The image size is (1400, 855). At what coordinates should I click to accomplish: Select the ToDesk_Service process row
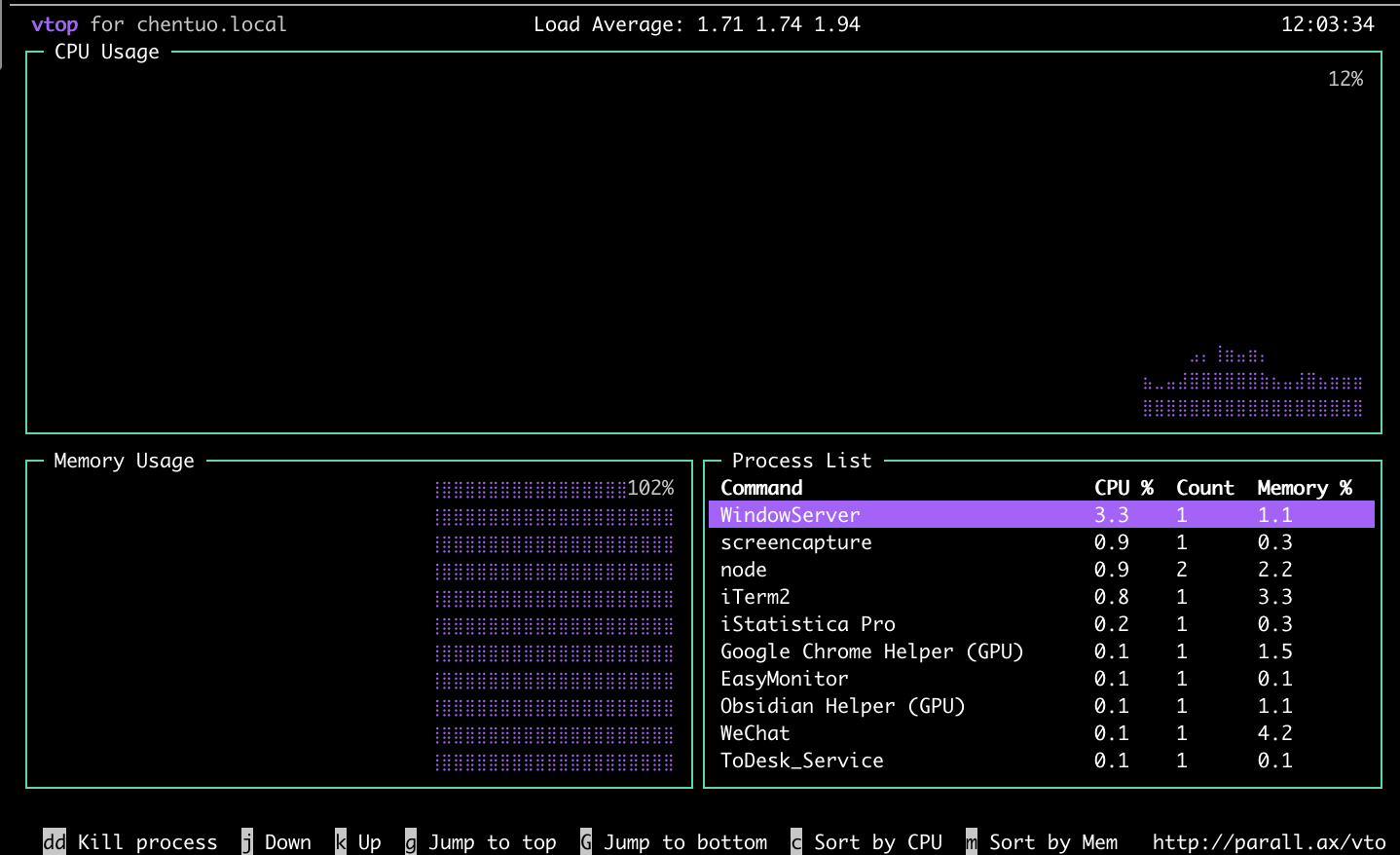[x=801, y=761]
